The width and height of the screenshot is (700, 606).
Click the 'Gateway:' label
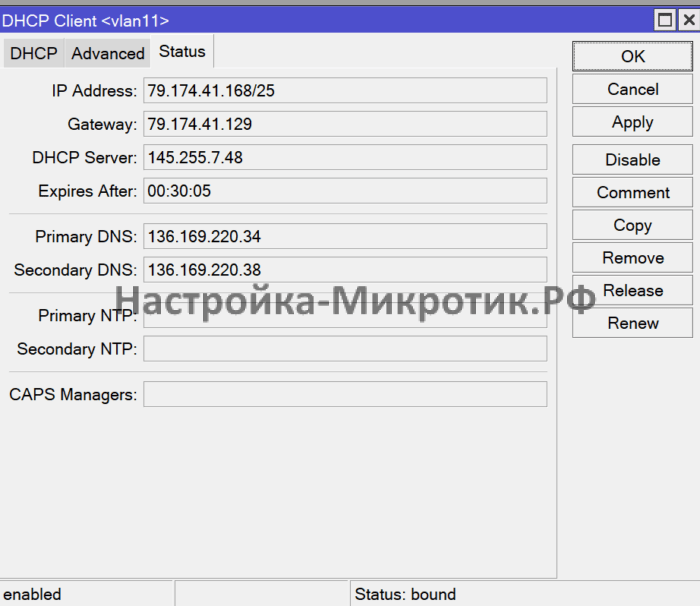102,124
